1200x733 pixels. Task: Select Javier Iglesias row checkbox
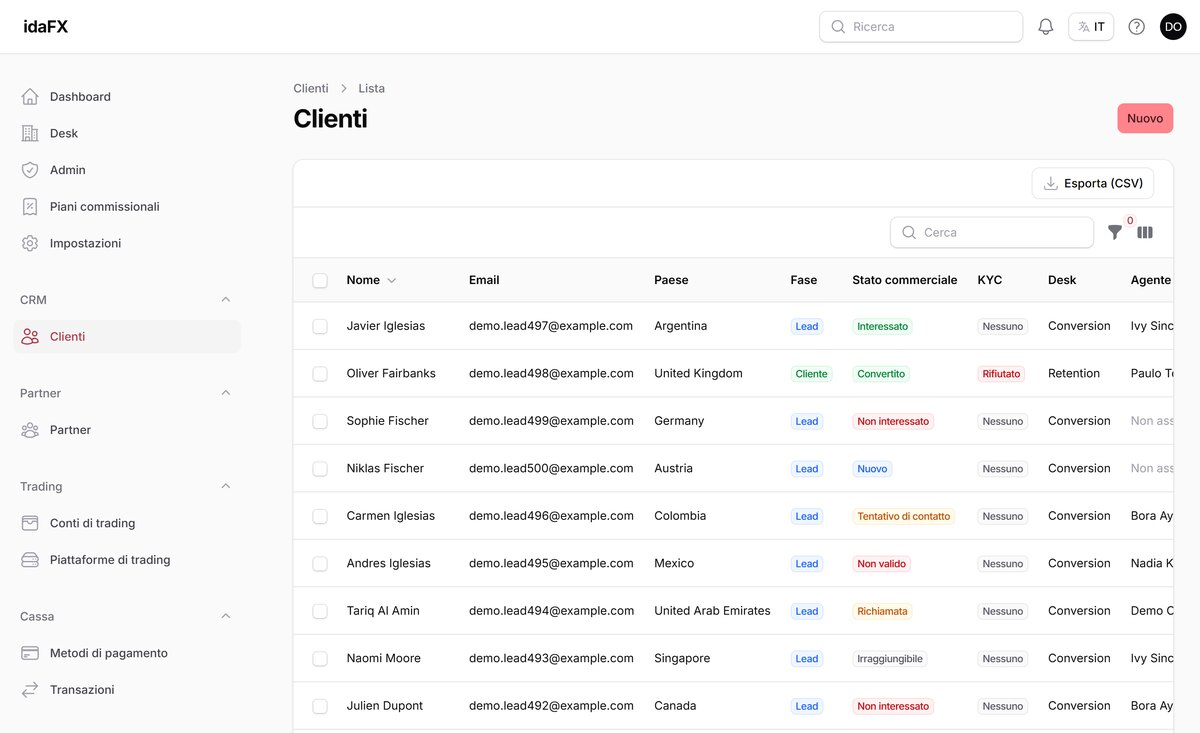pyautogui.click(x=320, y=327)
